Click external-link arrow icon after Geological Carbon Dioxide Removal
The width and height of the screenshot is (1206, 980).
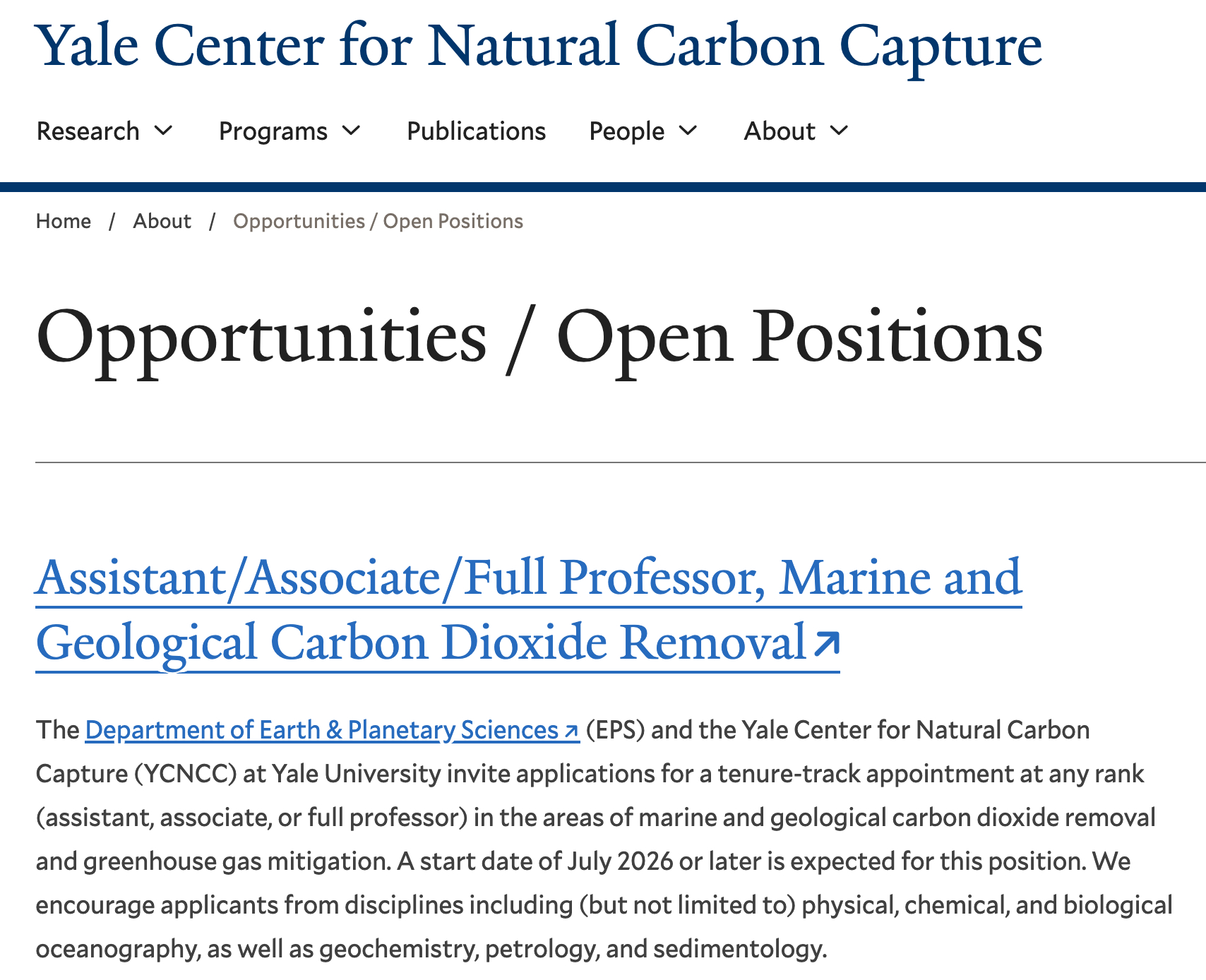pyautogui.click(x=826, y=644)
